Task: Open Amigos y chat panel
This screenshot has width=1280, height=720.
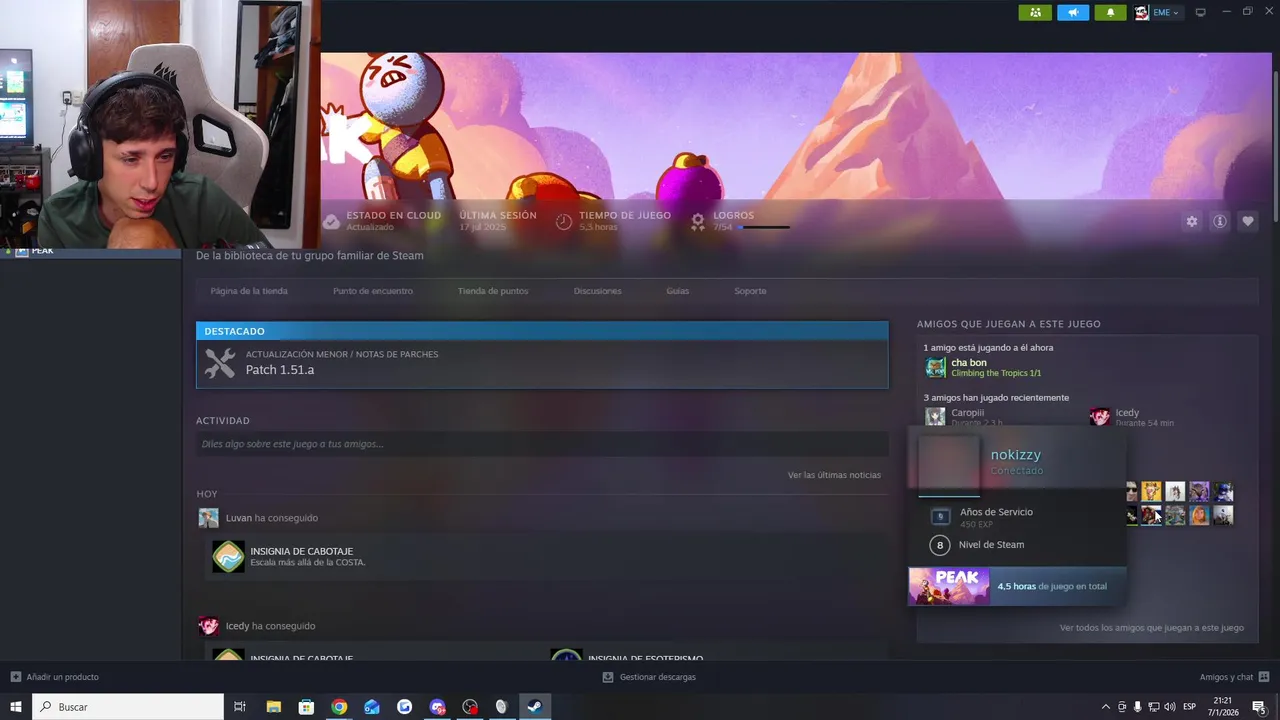Action: click(1235, 677)
